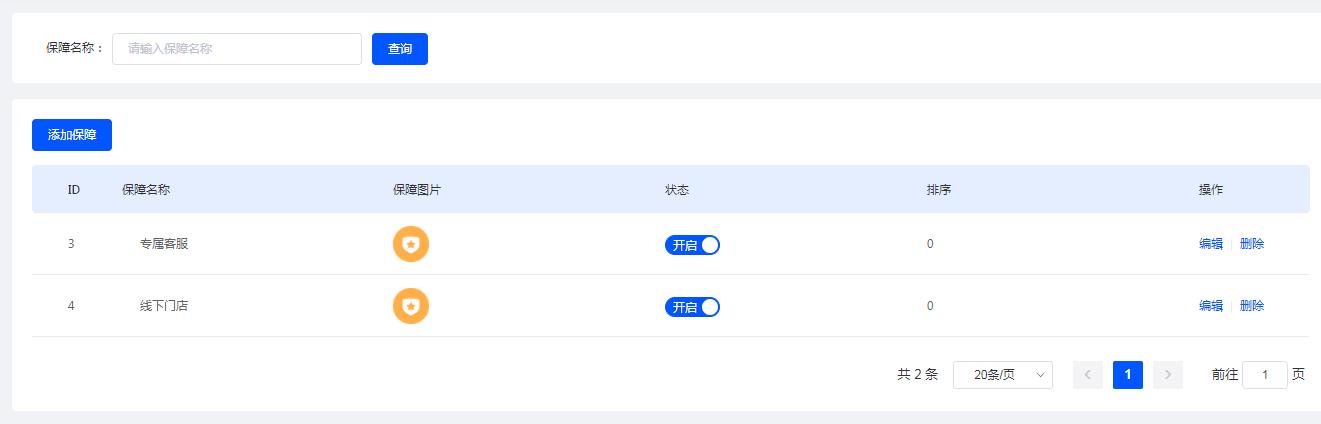
Task: Expand page size chevron arrow
Action: click(1041, 375)
